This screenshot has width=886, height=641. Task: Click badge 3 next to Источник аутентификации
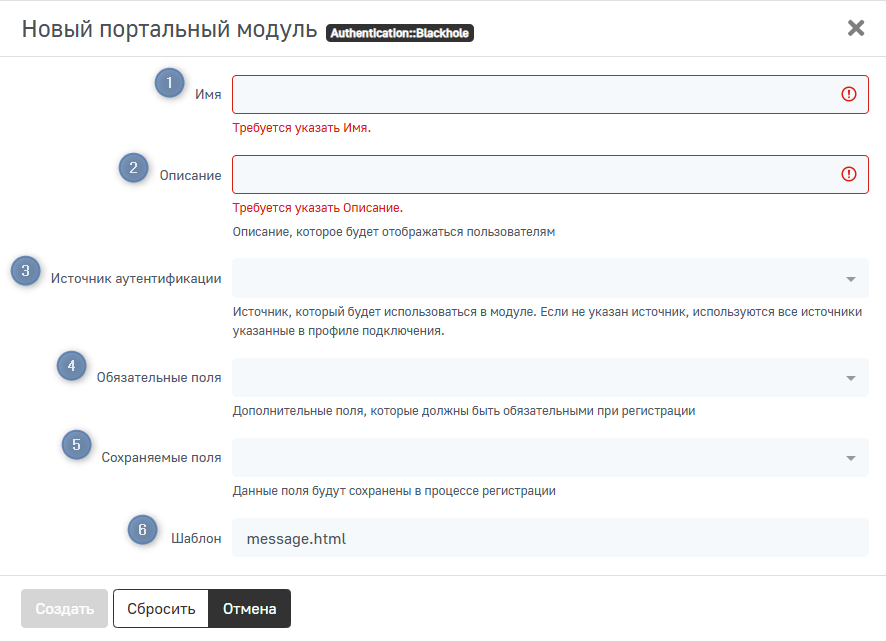26,271
